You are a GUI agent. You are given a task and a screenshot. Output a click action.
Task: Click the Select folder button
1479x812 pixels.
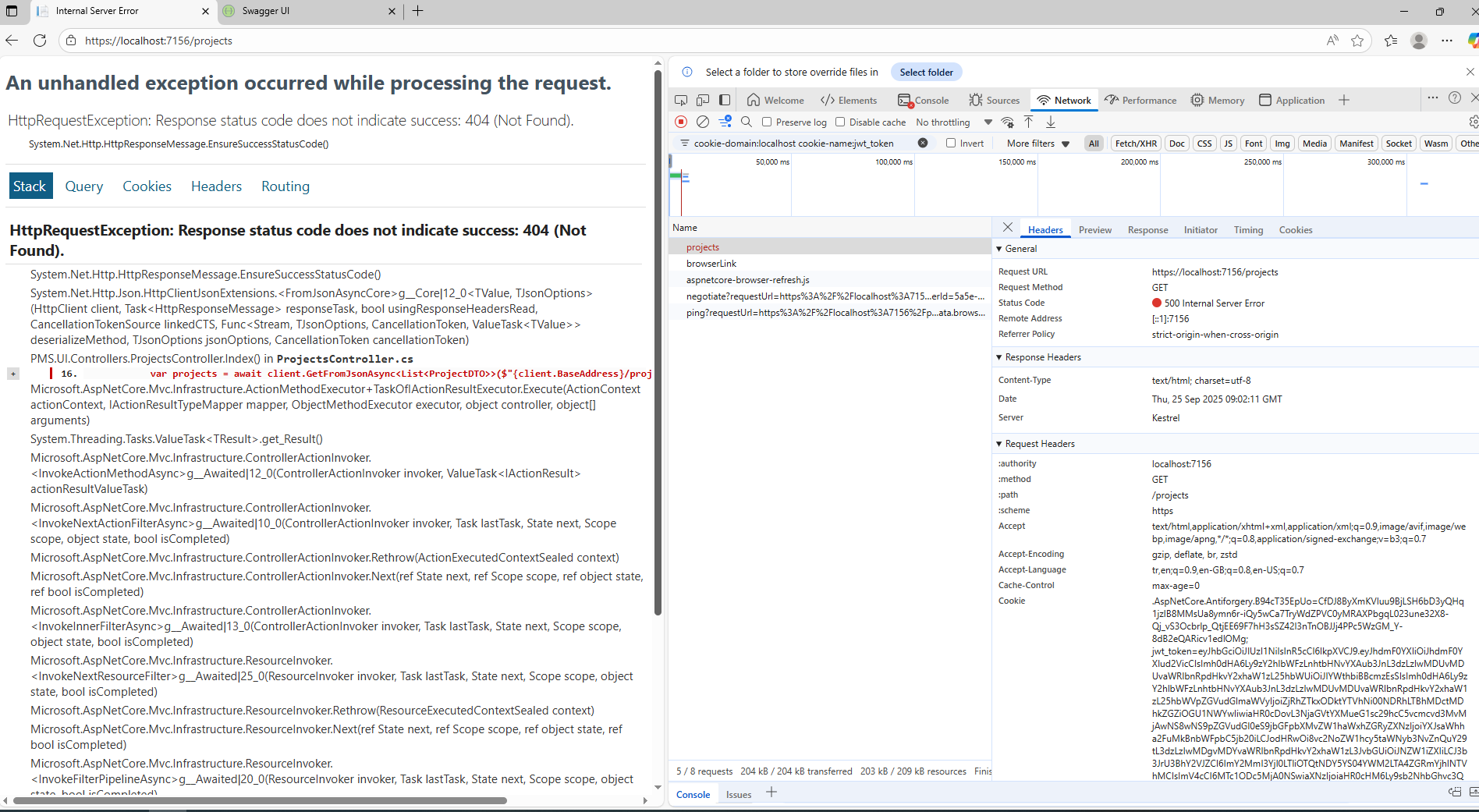[x=926, y=72]
